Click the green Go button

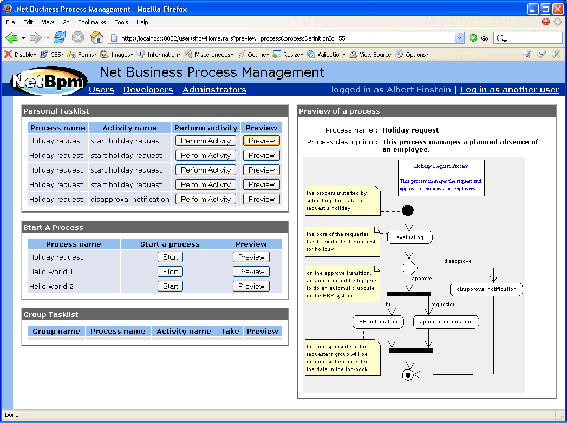point(479,38)
